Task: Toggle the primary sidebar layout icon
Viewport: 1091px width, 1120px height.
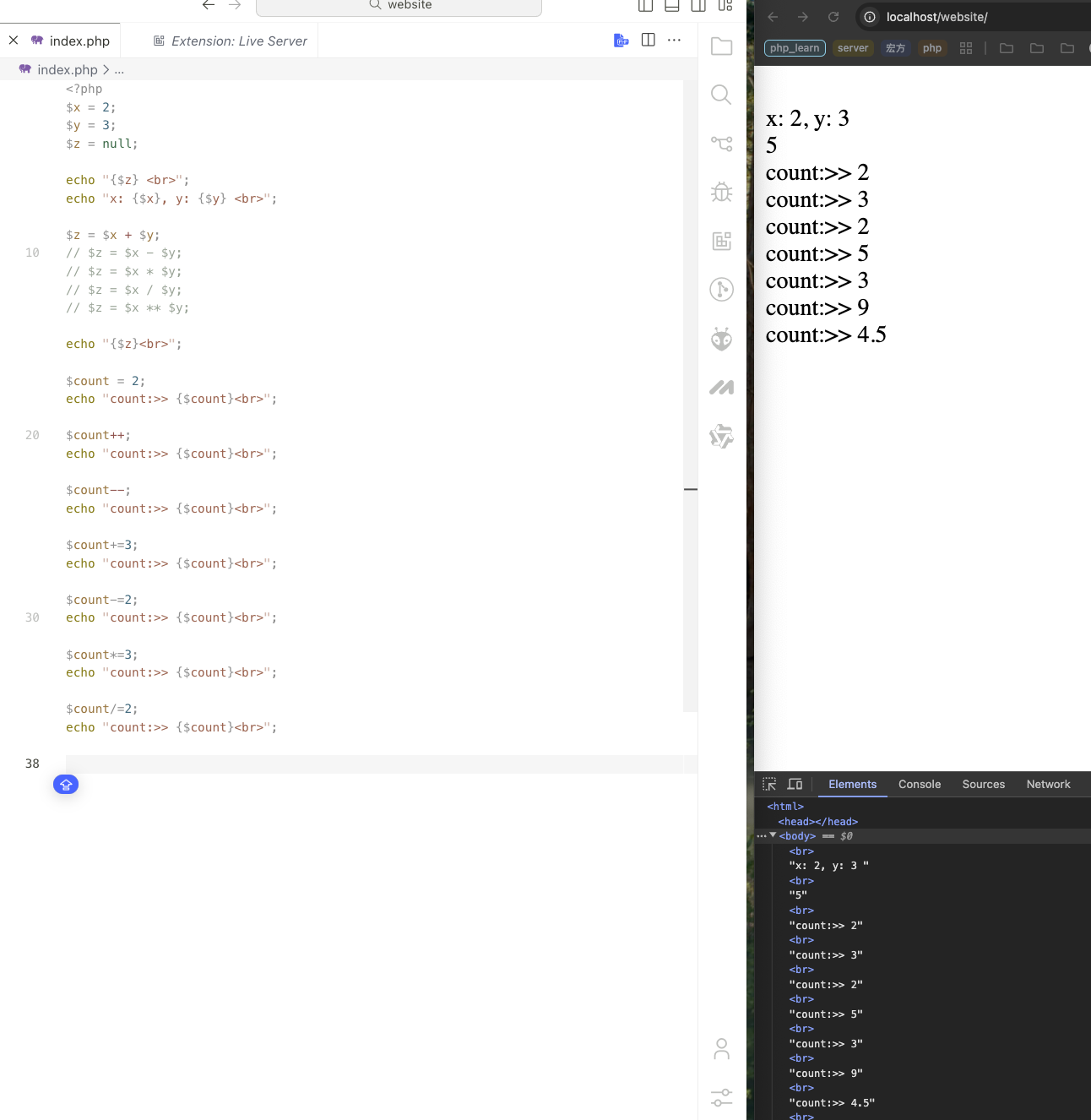Action: [646, 5]
